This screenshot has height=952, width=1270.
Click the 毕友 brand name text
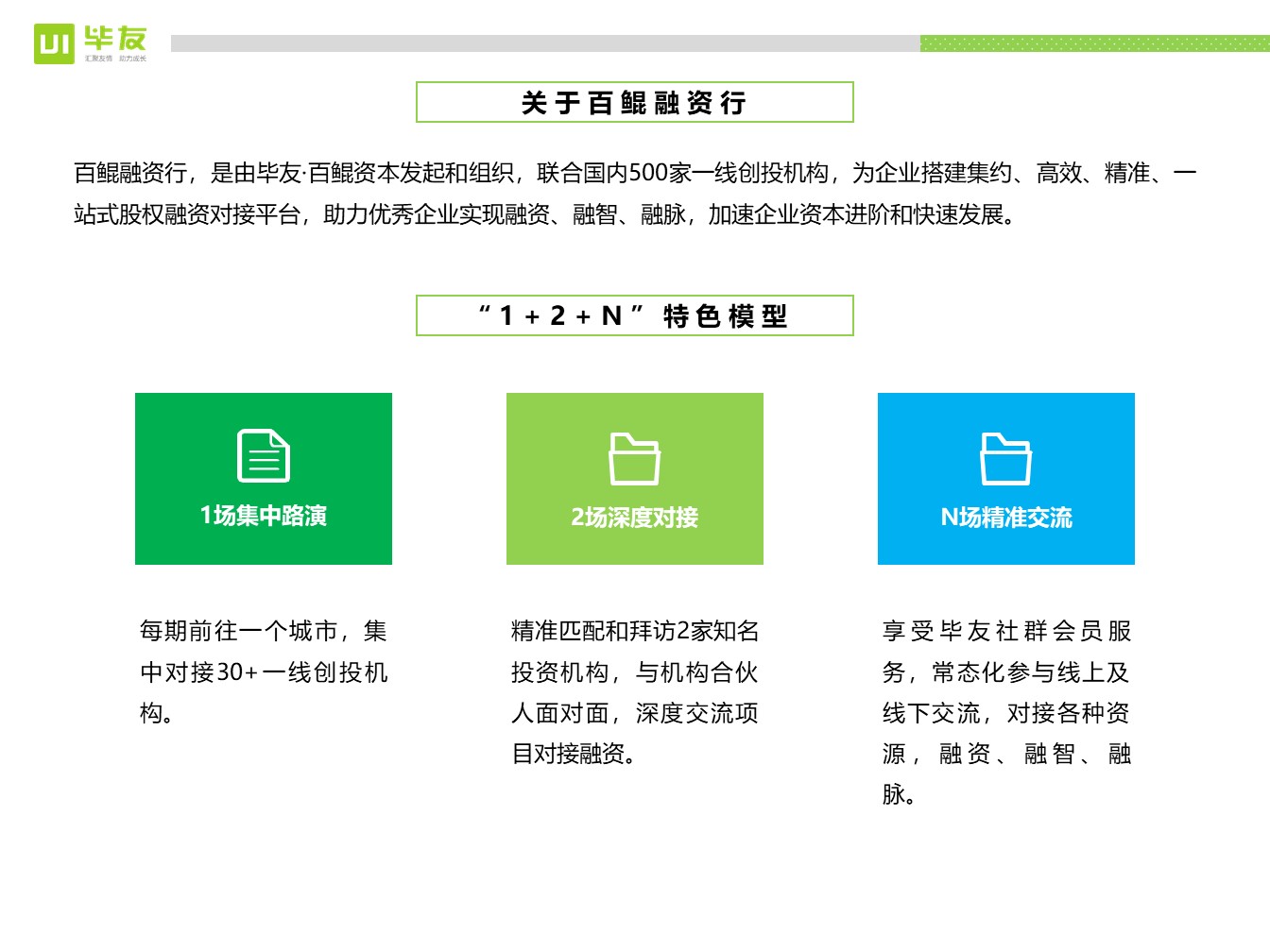click(115, 39)
